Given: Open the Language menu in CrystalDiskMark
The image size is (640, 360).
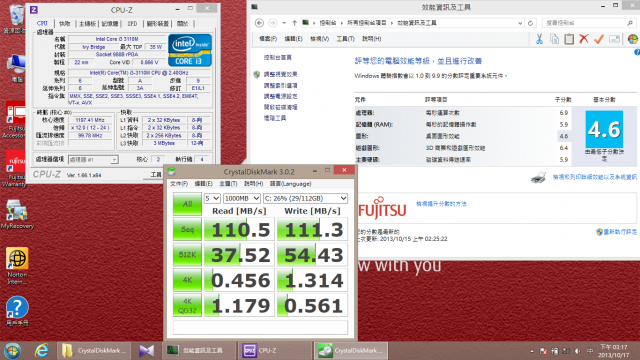Looking at the screenshot, I should [x=291, y=184].
